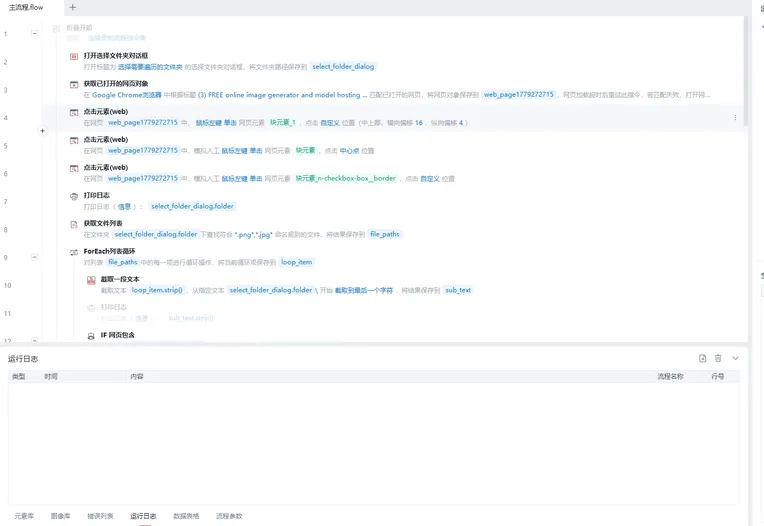Switch to the 图像库 tab

(x=61, y=516)
